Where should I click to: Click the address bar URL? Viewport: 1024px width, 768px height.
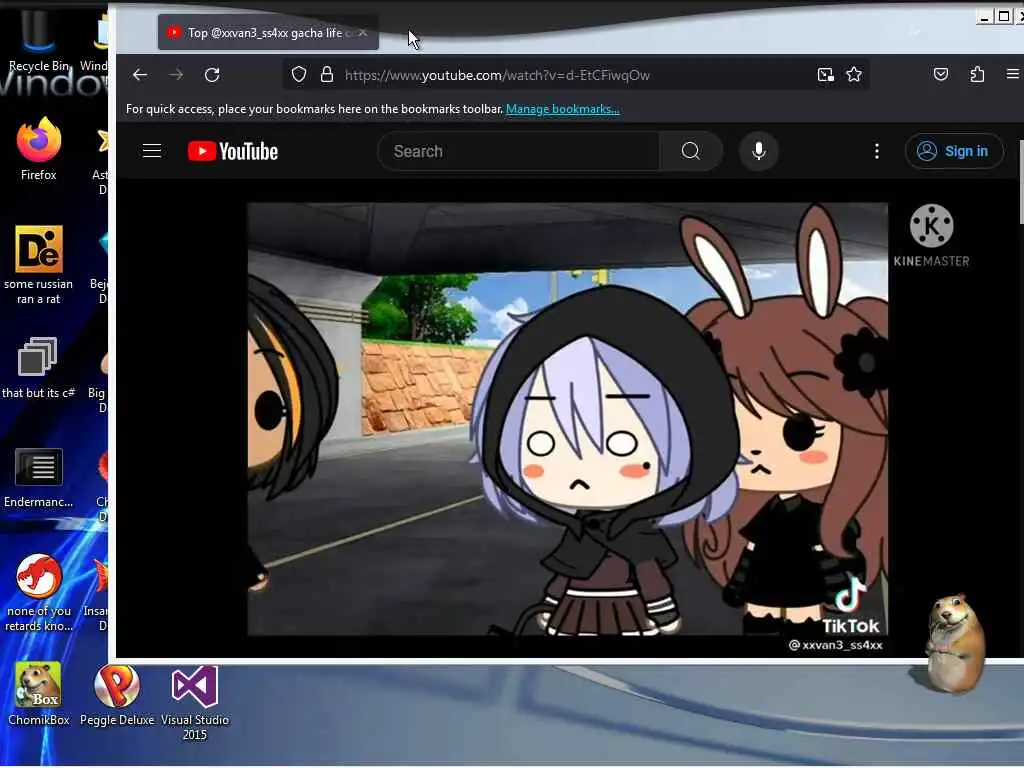point(498,75)
